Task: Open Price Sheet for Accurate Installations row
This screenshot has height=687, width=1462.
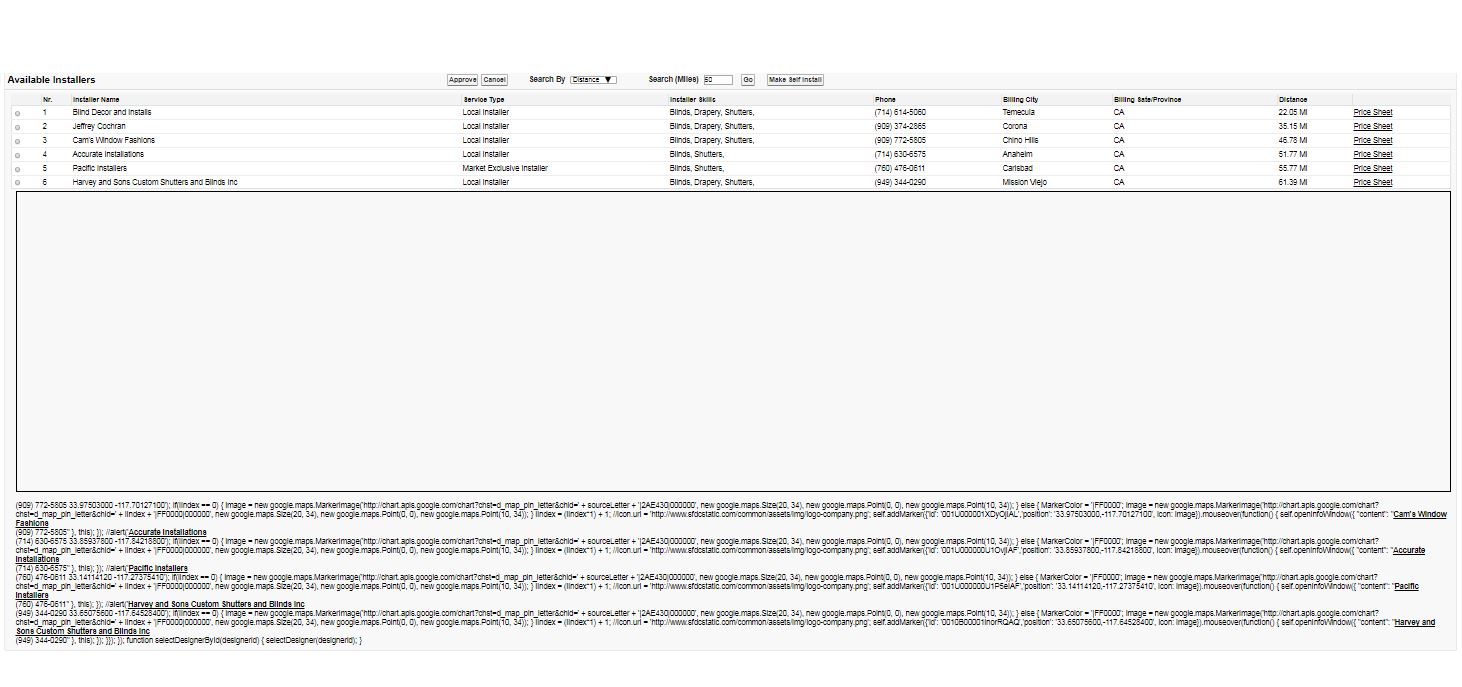Action: (x=1372, y=154)
